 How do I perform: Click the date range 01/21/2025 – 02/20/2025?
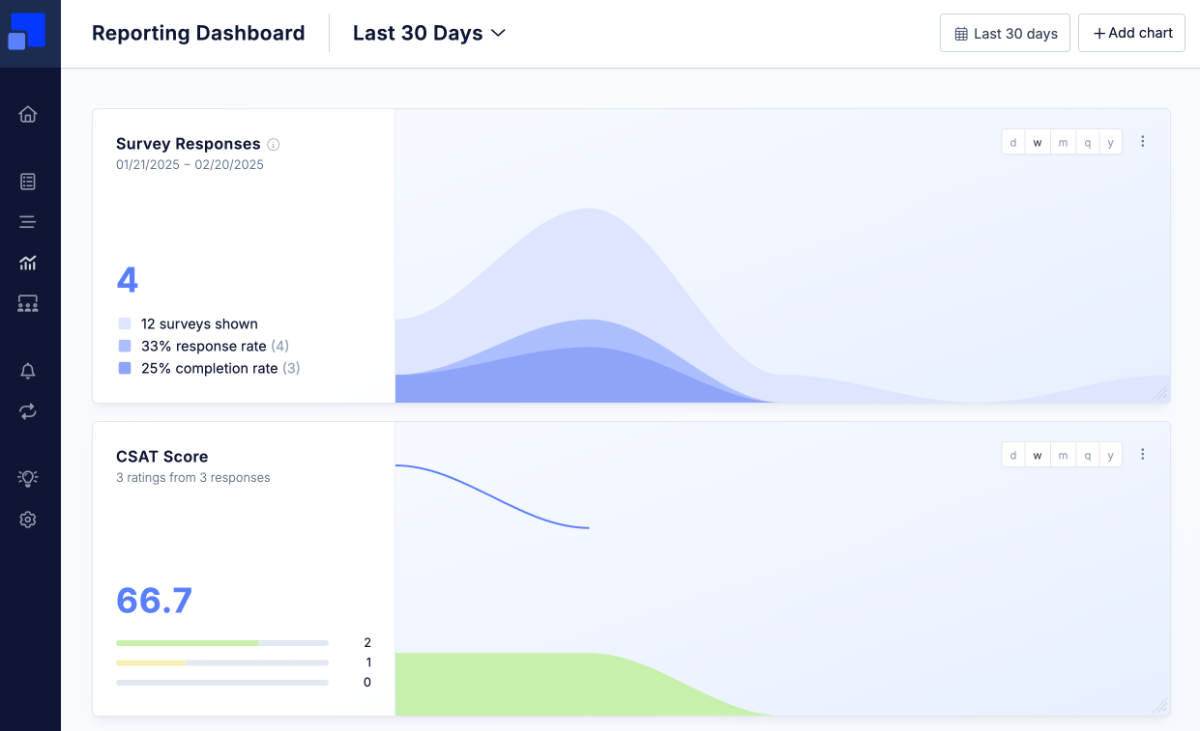click(190, 165)
